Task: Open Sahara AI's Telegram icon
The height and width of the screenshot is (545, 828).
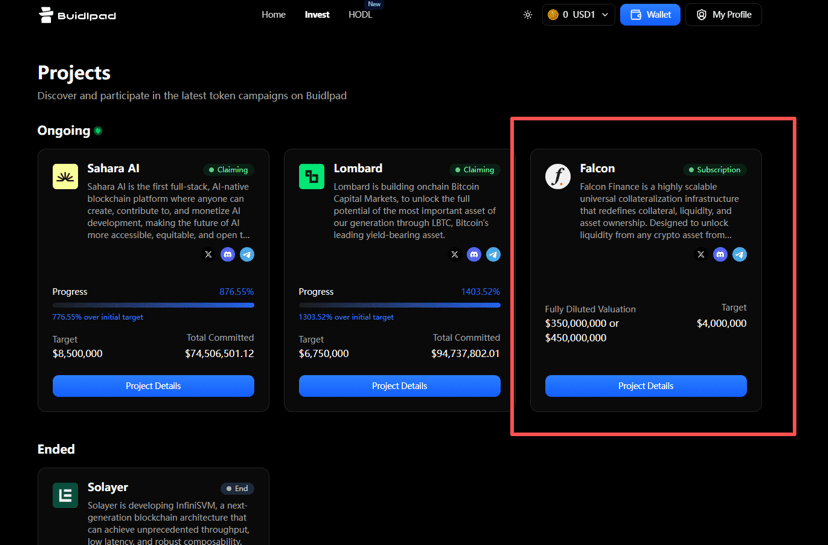Action: (247, 255)
